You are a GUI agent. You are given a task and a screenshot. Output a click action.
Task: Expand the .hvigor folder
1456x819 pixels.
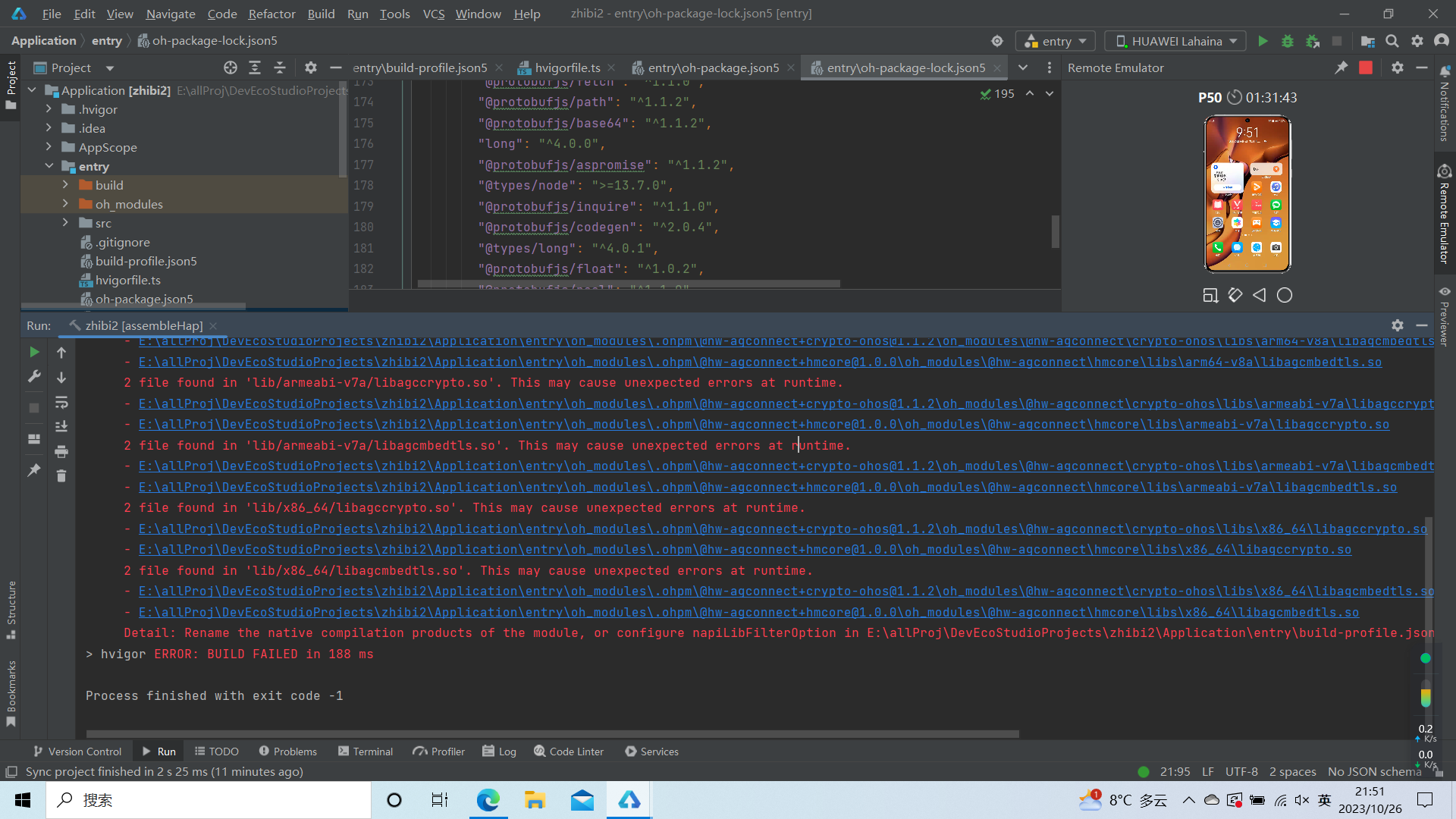tap(49, 109)
